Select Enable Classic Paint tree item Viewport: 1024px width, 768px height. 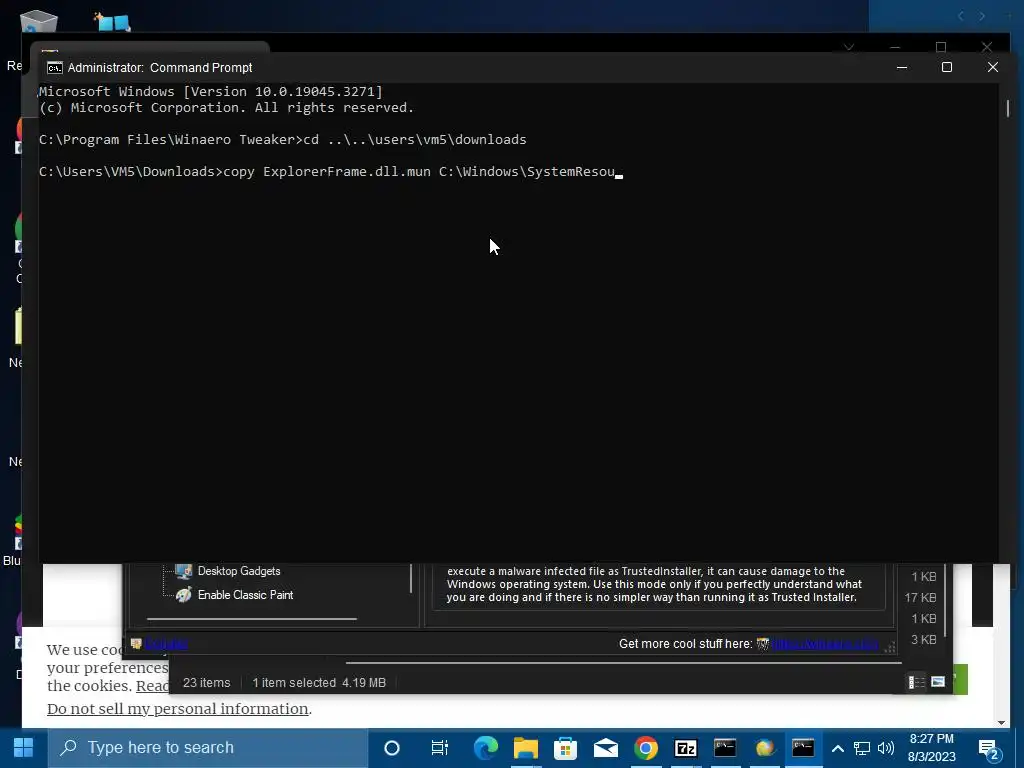pyautogui.click(x=245, y=595)
